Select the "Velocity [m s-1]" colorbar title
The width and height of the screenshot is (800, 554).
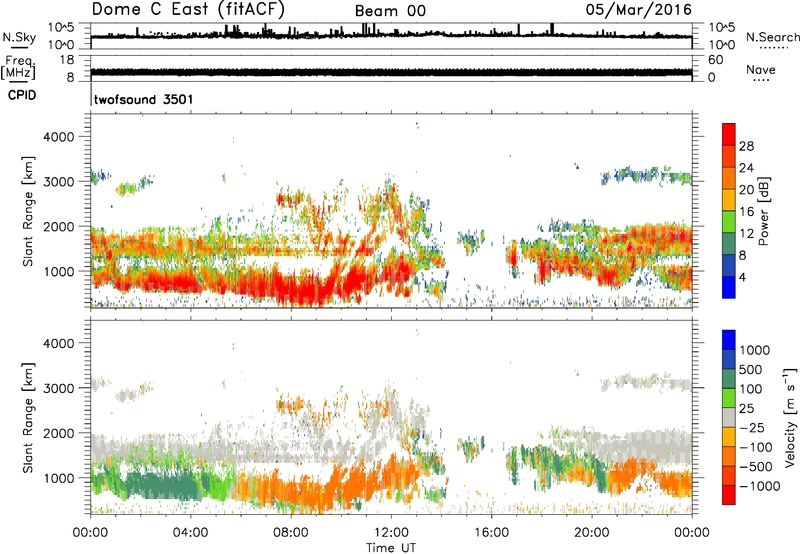790,417
